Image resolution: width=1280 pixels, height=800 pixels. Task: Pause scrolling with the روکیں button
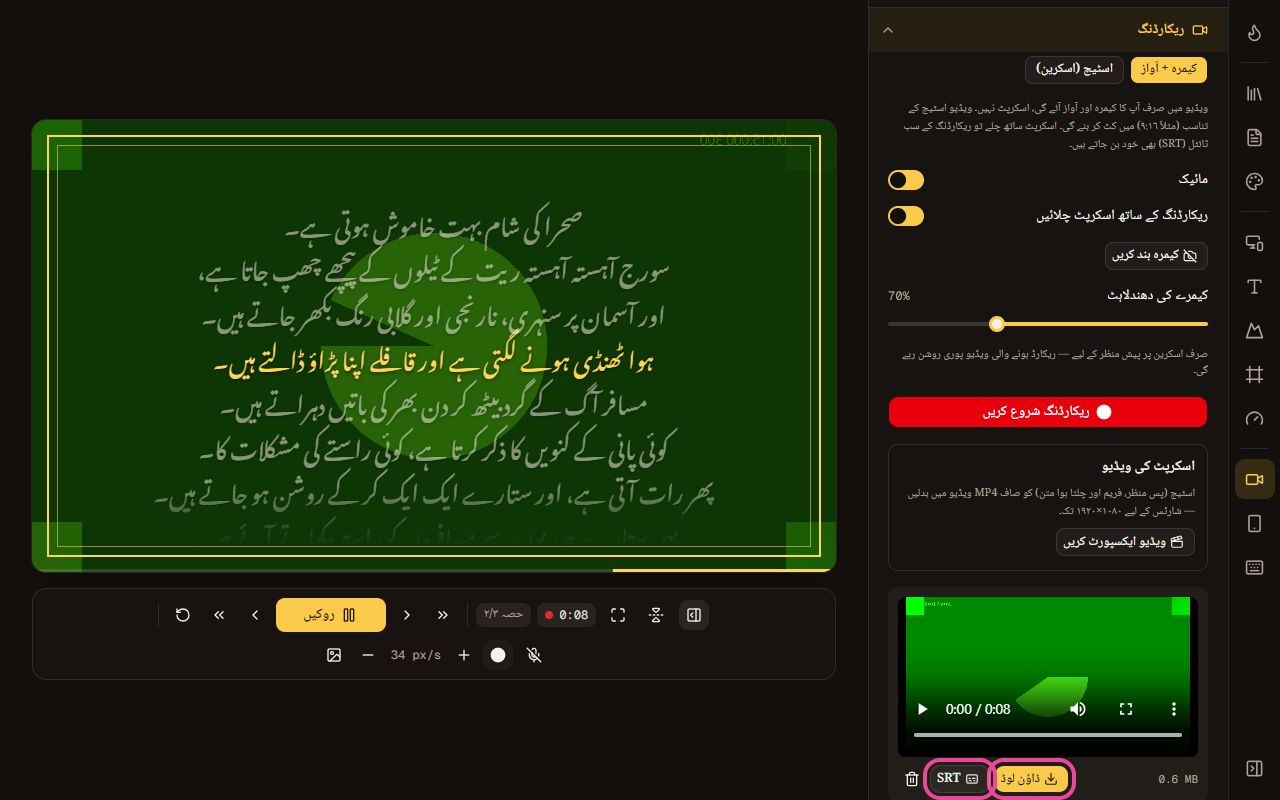click(x=331, y=615)
